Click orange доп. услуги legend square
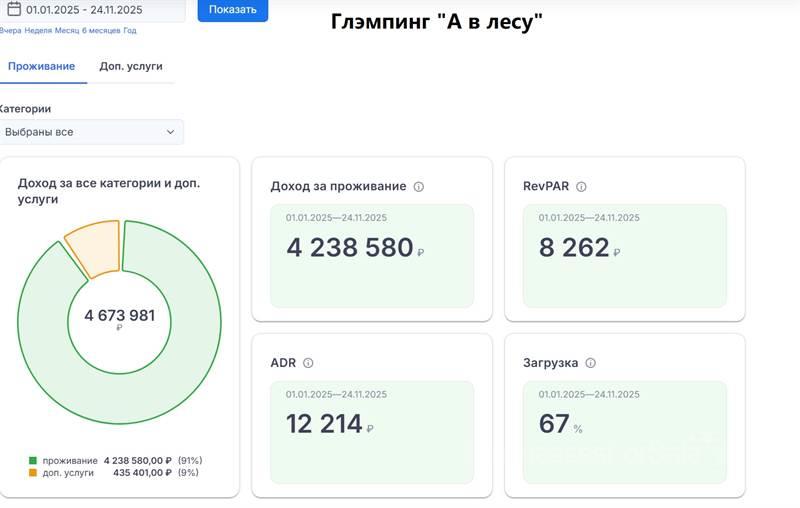The image size is (800, 508). coord(33,472)
